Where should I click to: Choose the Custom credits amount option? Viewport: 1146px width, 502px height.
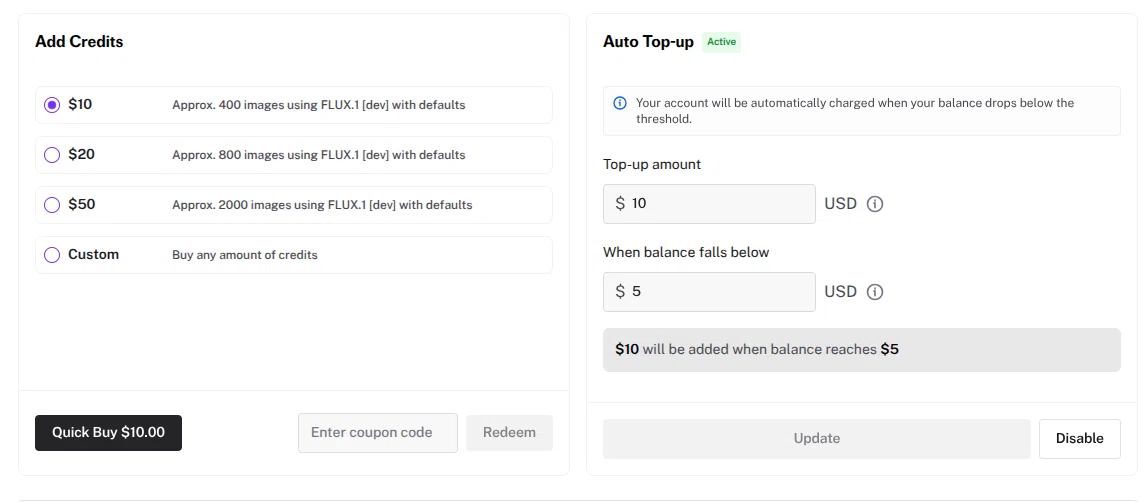(52, 255)
